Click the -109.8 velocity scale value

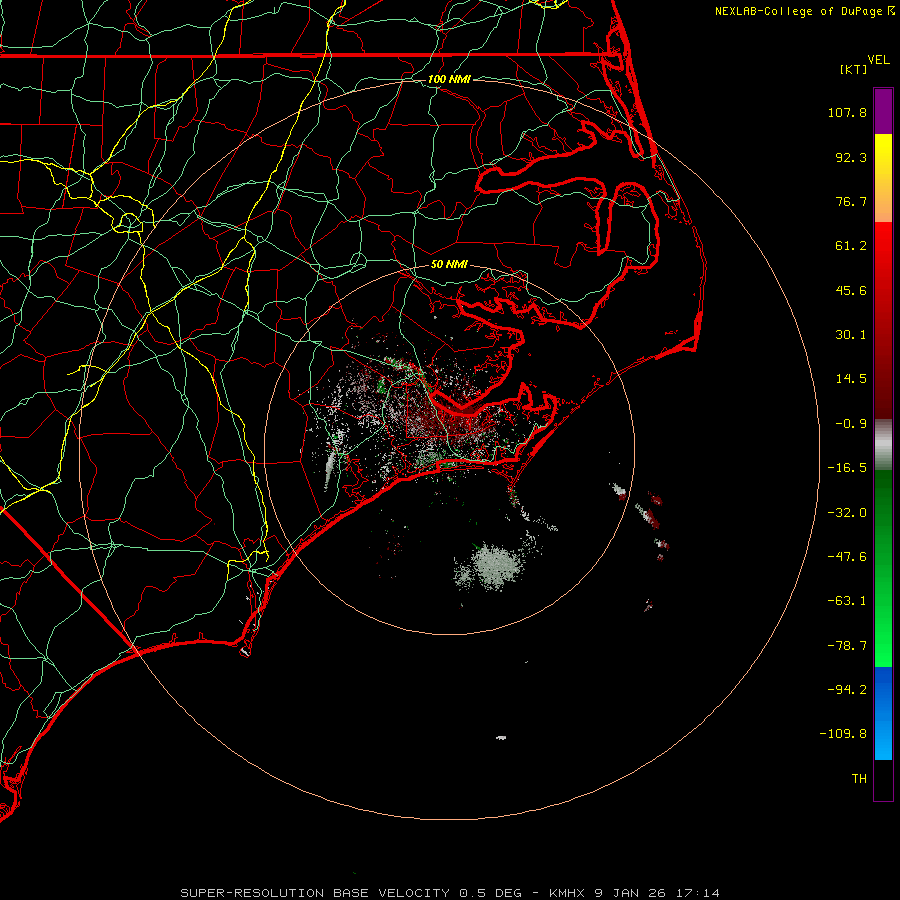tap(844, 734)
